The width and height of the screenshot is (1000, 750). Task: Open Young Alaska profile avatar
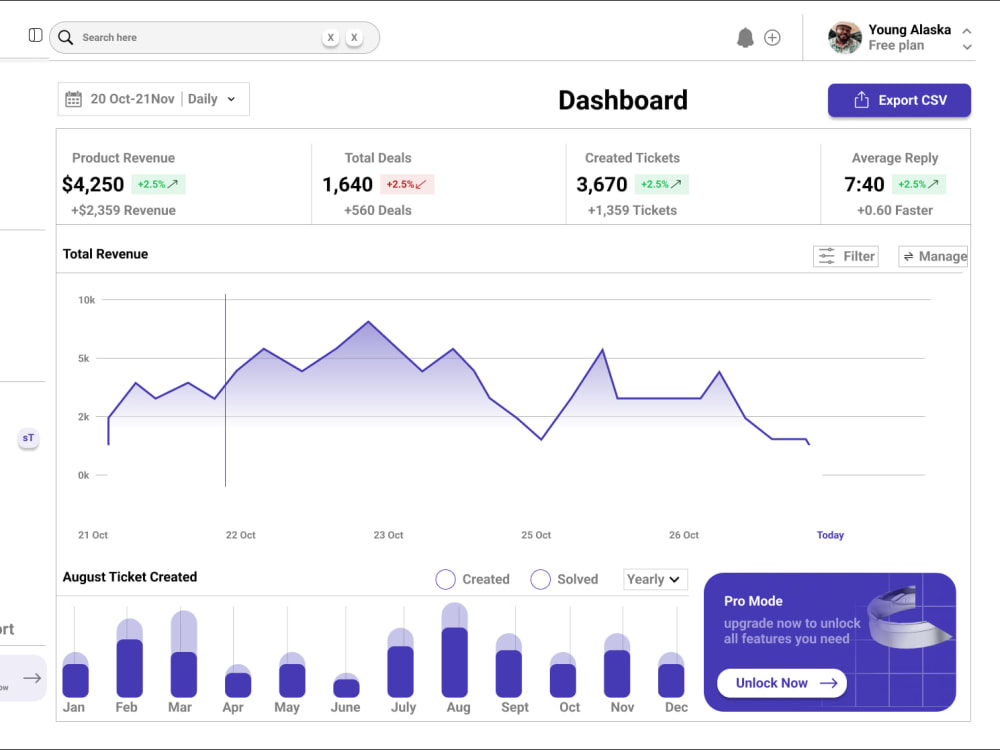845,38
